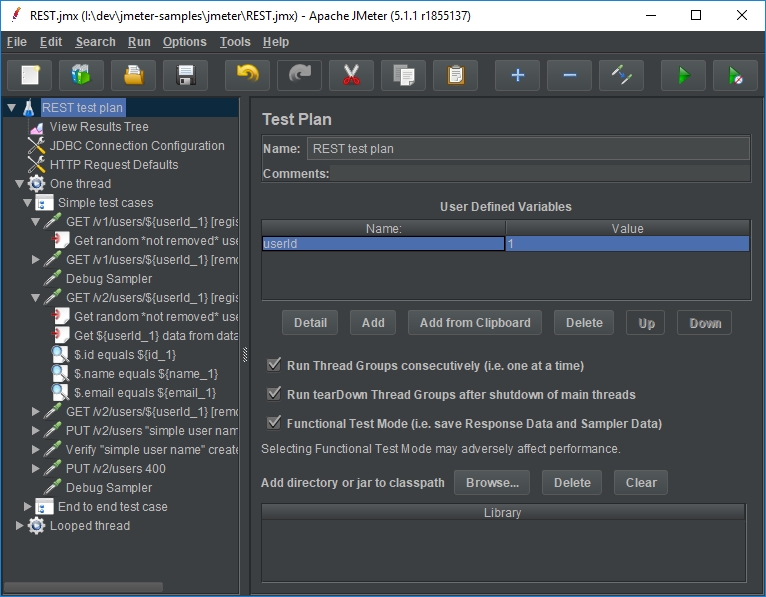Click the Undo arrow icon

point(247,76)
